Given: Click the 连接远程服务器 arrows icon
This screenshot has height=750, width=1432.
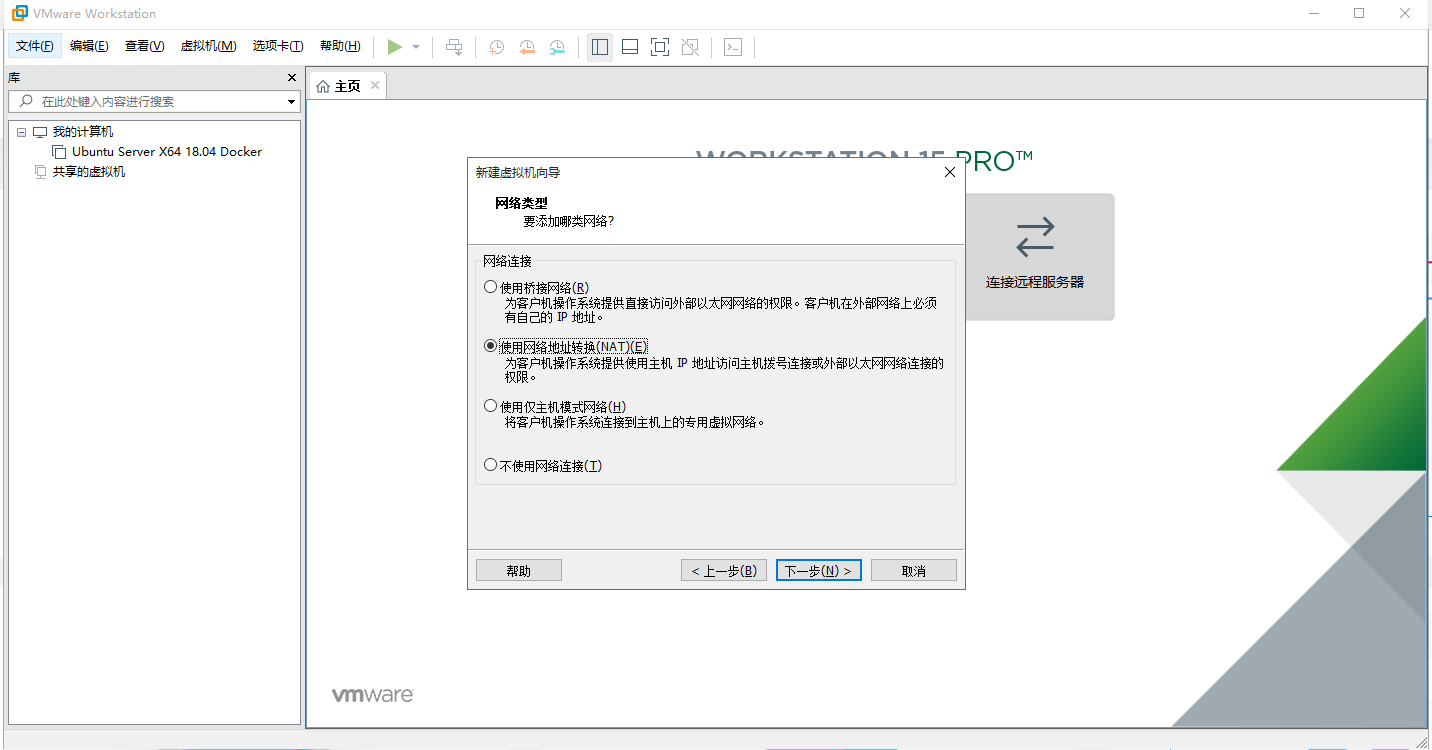Looking at the screenshot, I should point(1035,237).
